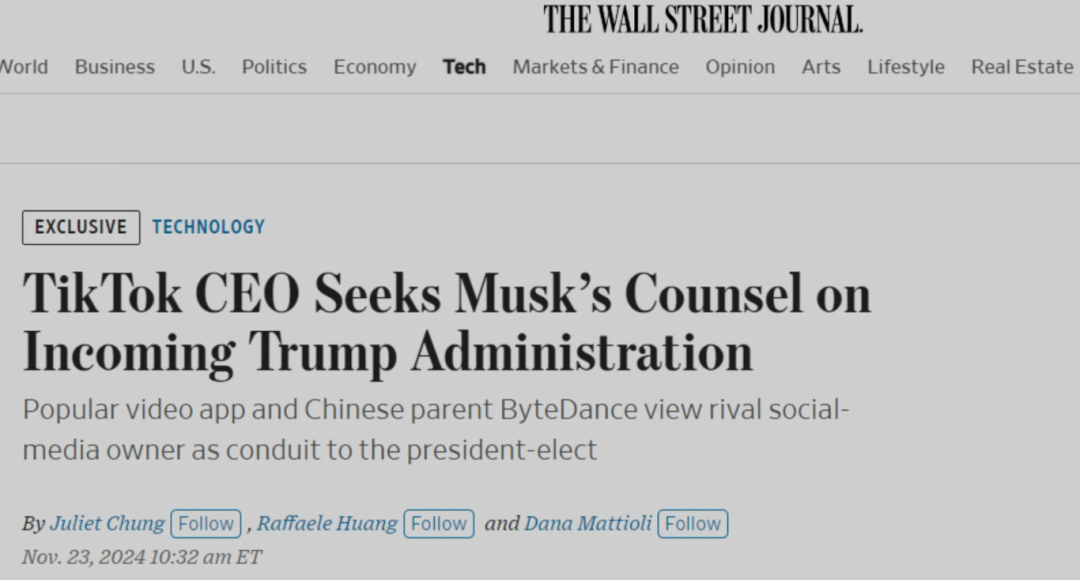The height and width of the screenshot is (580, 1080).
Task: Open the Politics section
Action: pos(274,67)
